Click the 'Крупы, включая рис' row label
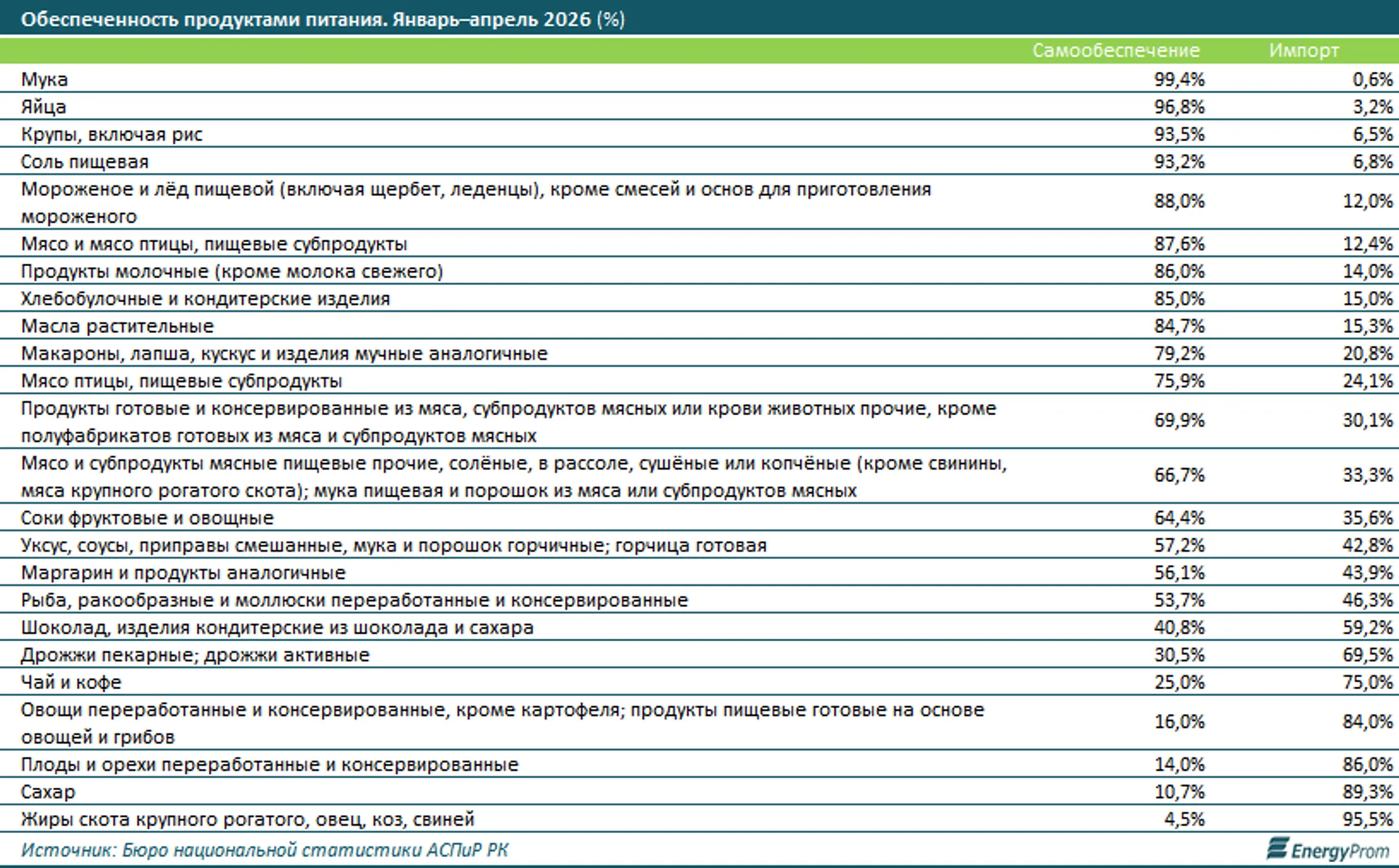 (111, 134)
